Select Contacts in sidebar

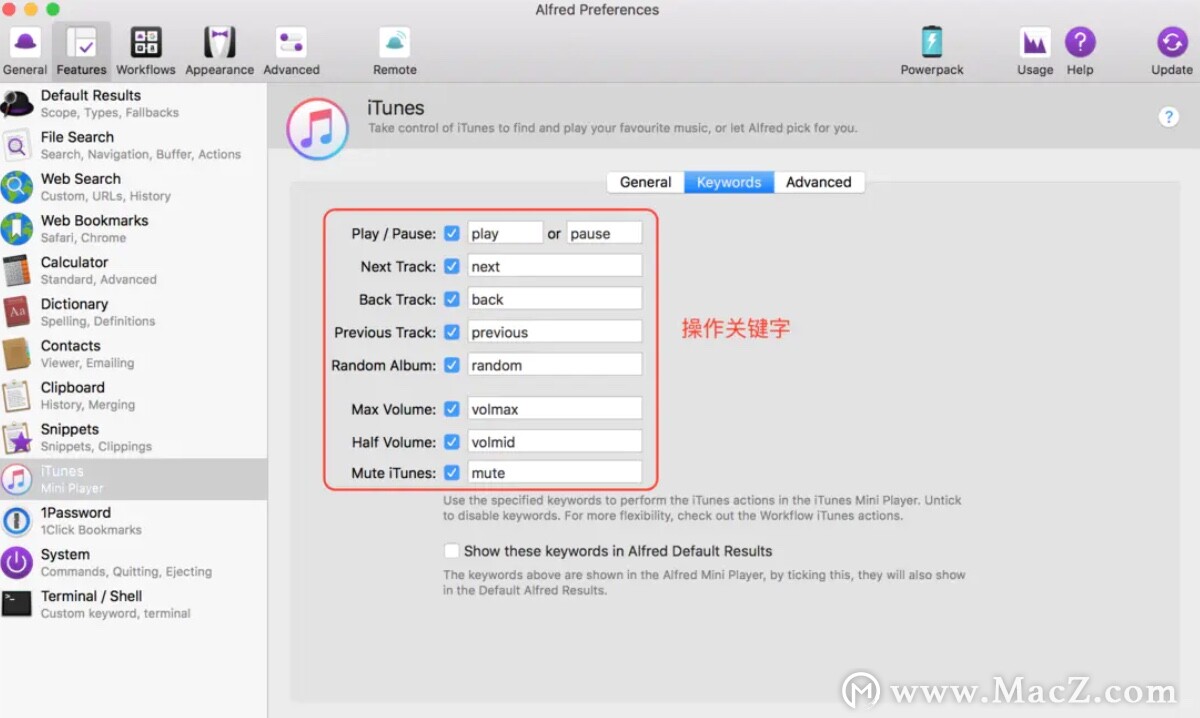(x=134, y=354)
